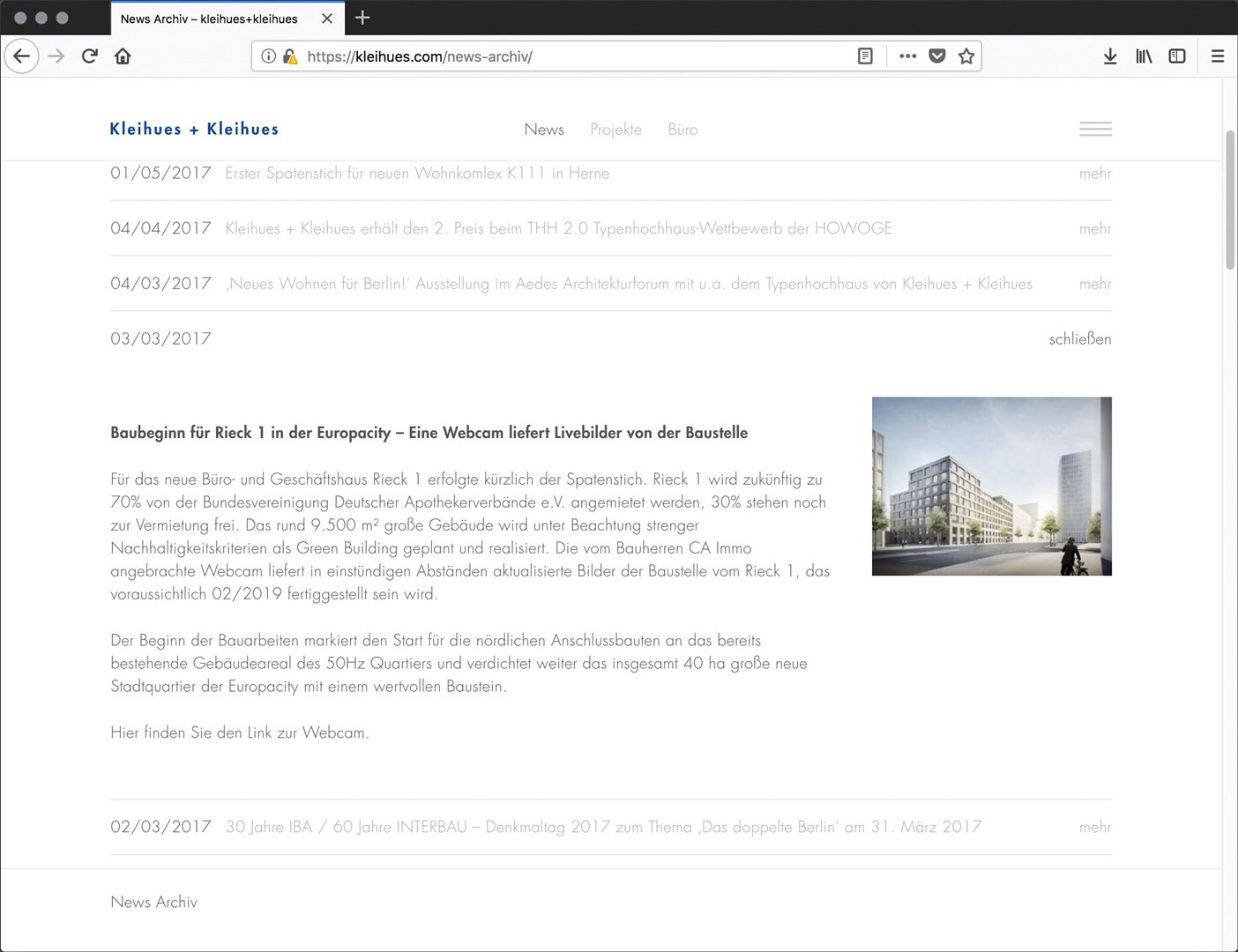Open page actions three-dot menu
This screenshot has height=952, width=1238.
point(907,56)
